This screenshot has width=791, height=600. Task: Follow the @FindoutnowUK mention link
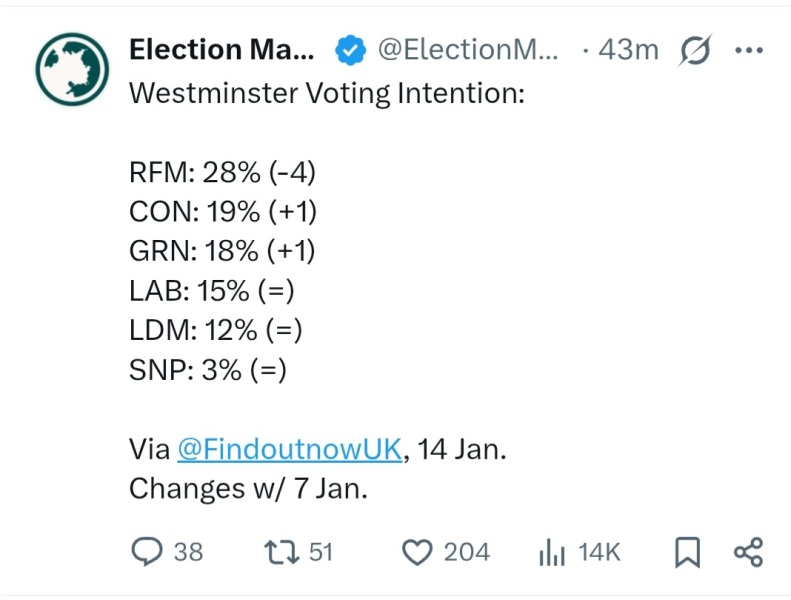290,450
